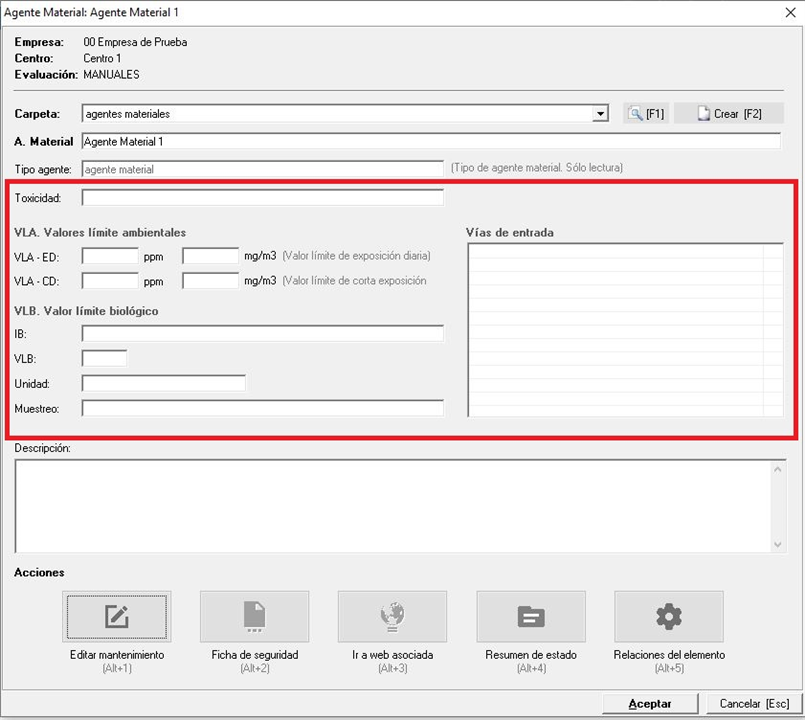805x720 pixels.
Task: Click the Muestreo input field
Action: click(262, 408)
